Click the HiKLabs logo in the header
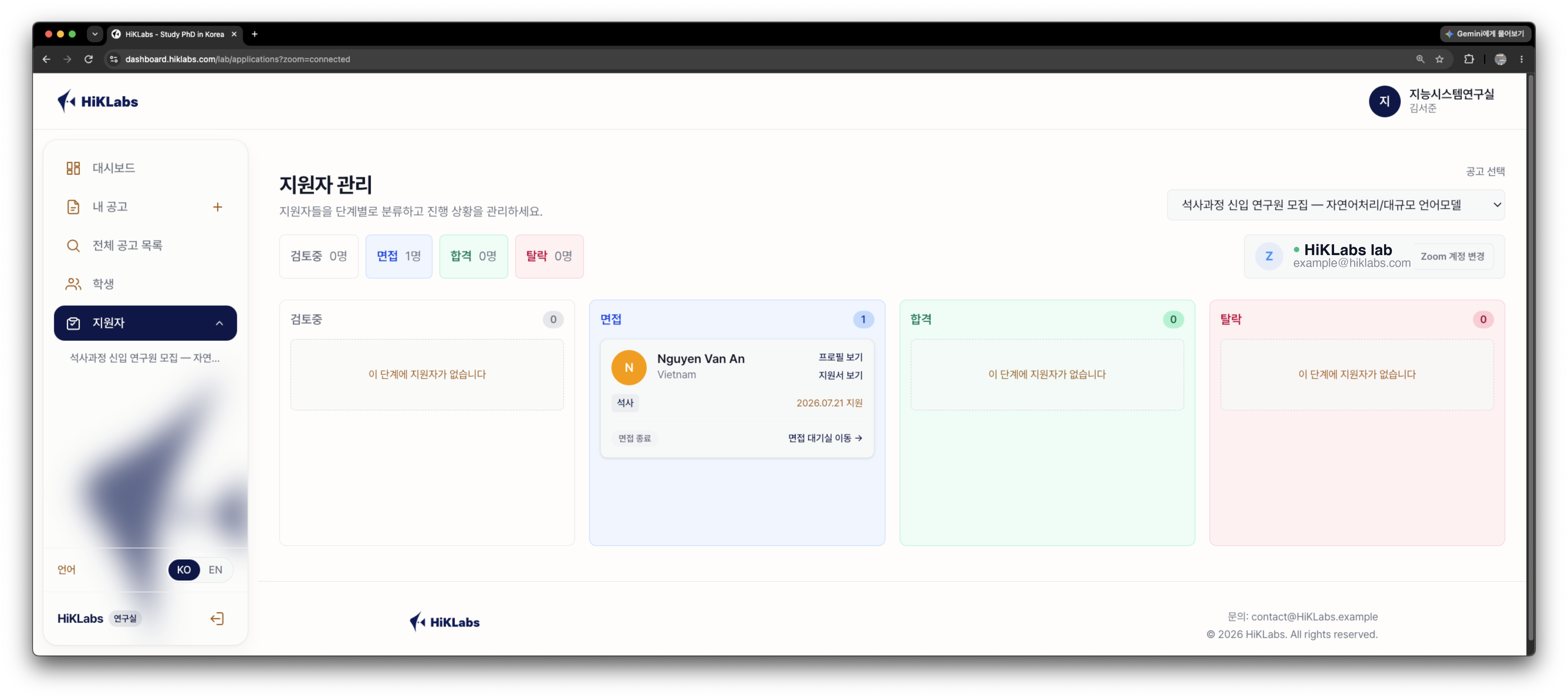This screenshot has width=1568, height=699. pyautogui.click(x=98, y=101)
